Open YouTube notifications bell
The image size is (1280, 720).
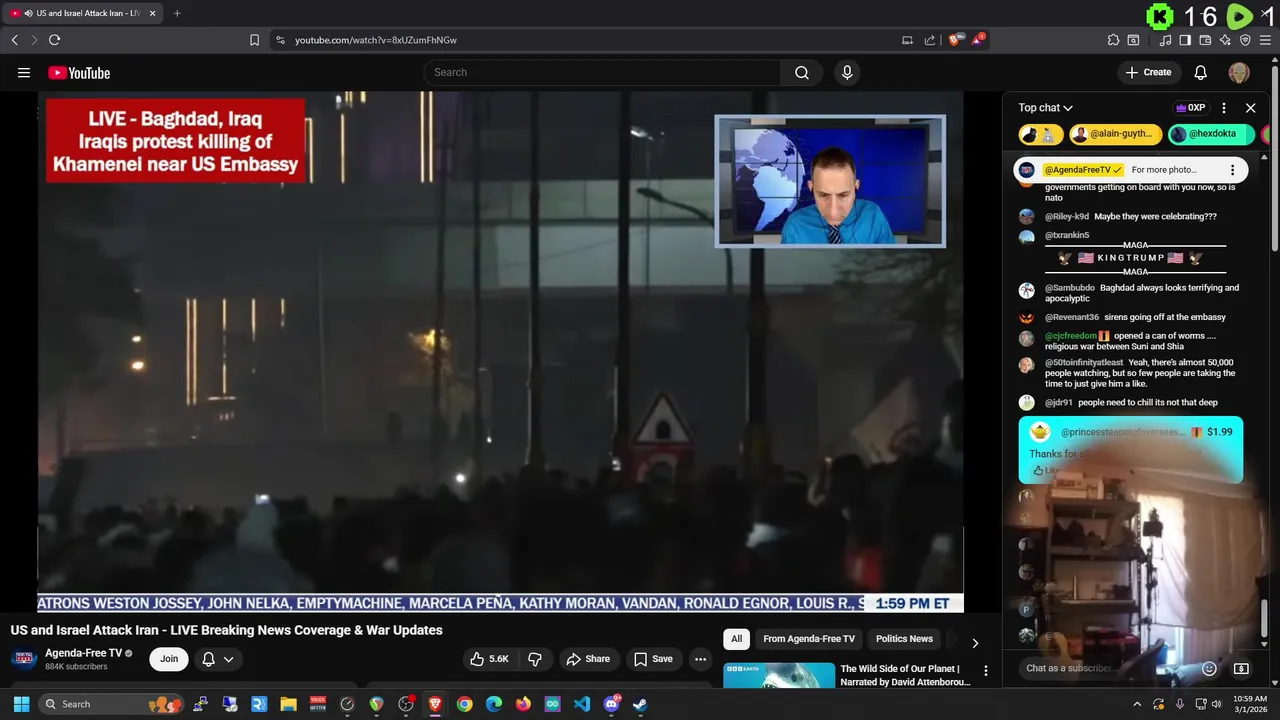[1201, 72]
